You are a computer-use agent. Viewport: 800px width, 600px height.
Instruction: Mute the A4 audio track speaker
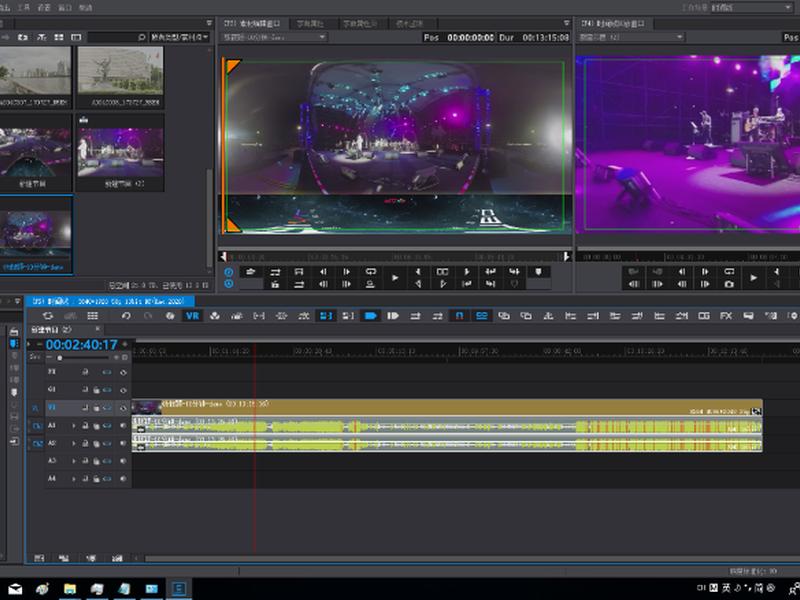point(123,479)
